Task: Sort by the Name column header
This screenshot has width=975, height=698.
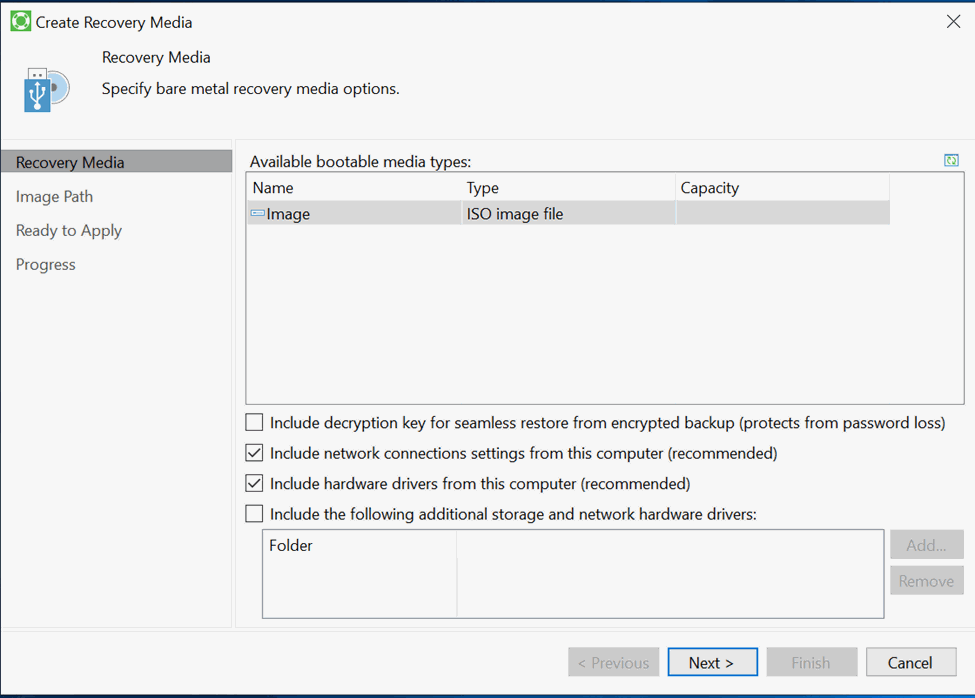Action: (354, 188)
